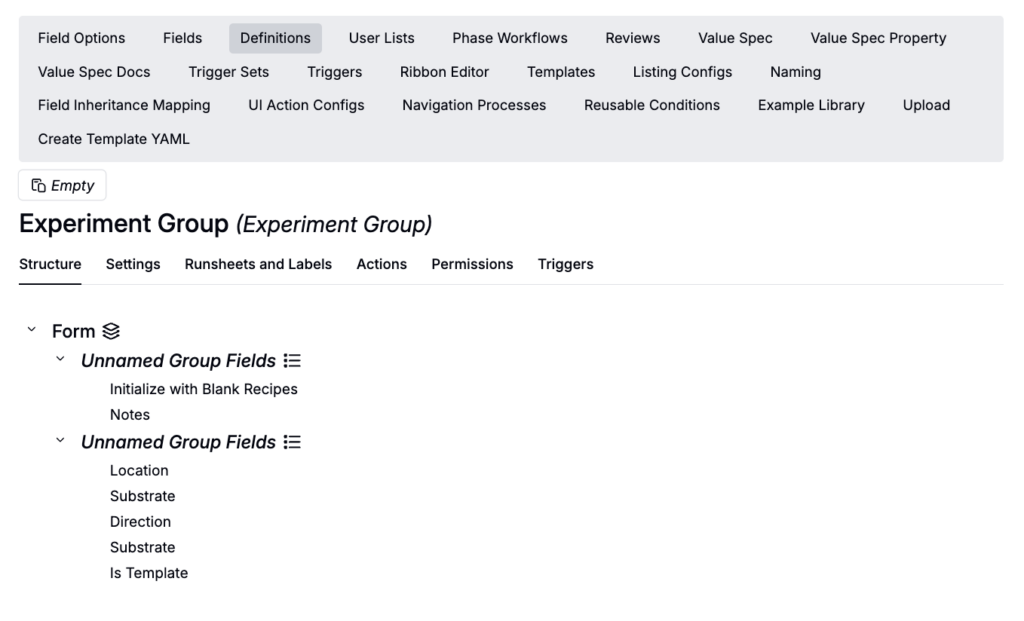Open the Example Library page
The height and width of the screenshot is (621, 1024).
pyautogui.click(x=811, y=105)
